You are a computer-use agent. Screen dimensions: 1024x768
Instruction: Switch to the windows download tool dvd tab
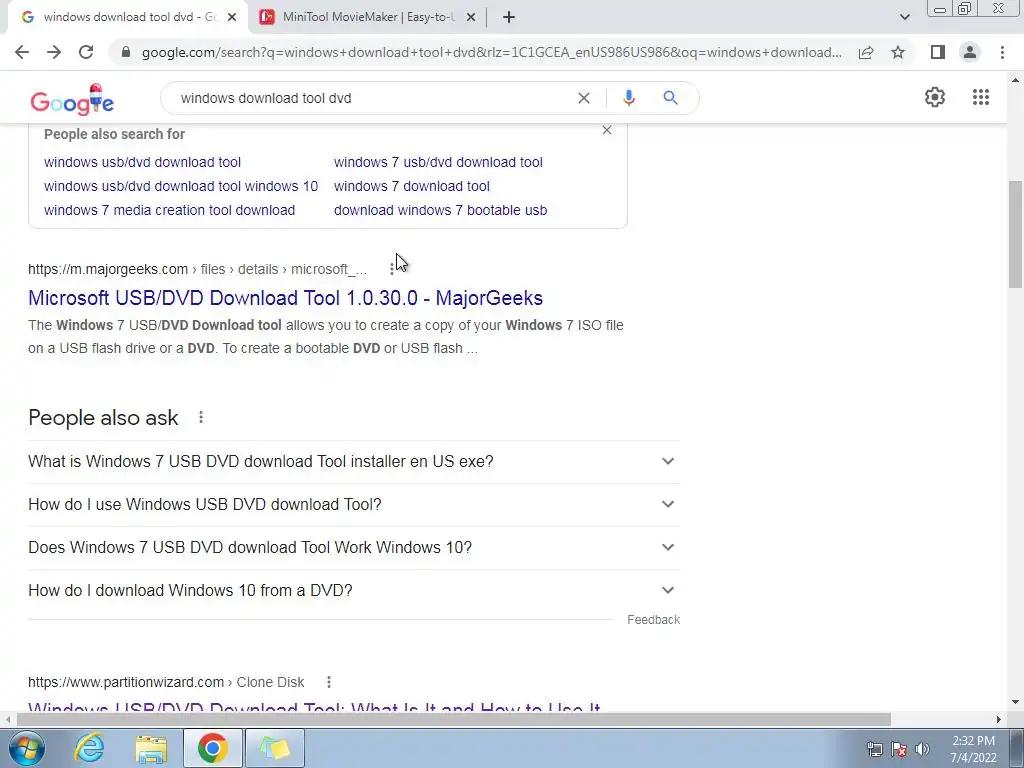click(127, 18)
